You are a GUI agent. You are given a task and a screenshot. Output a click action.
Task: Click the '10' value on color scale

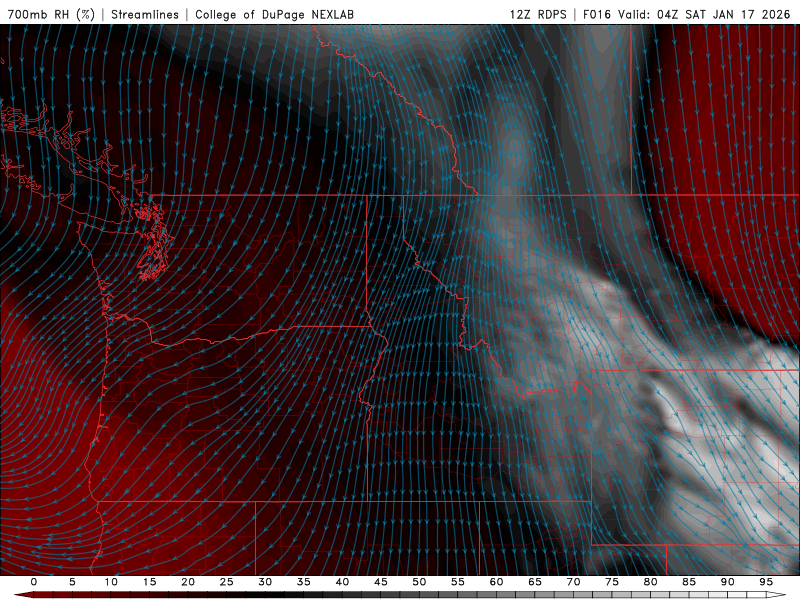[111, 582]
